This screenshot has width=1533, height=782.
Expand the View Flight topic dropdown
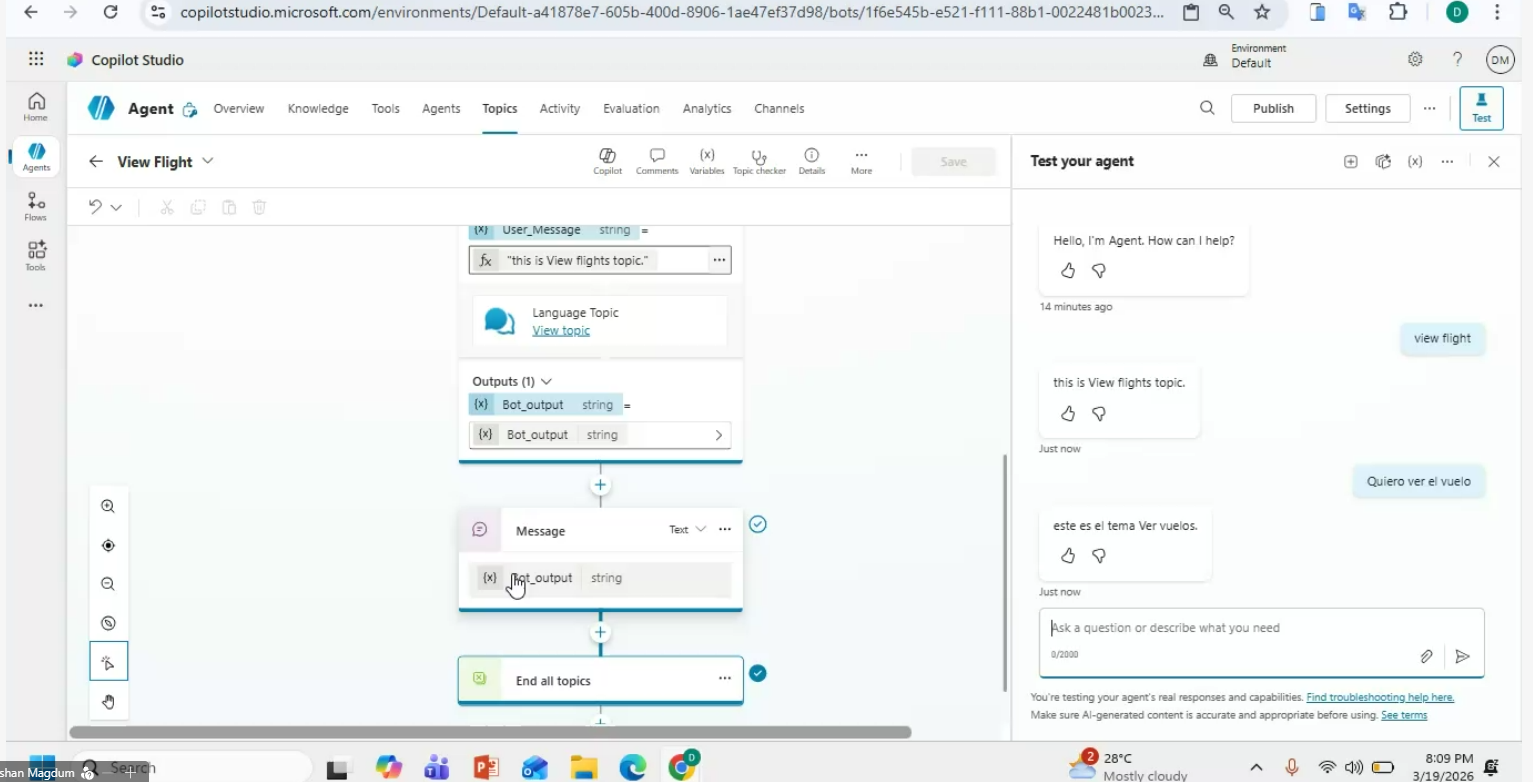(208, 161)
